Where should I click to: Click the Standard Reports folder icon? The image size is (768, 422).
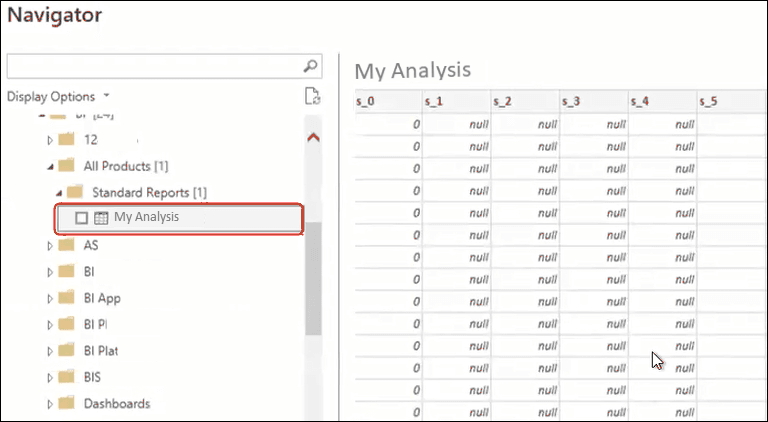click(75, 192)
